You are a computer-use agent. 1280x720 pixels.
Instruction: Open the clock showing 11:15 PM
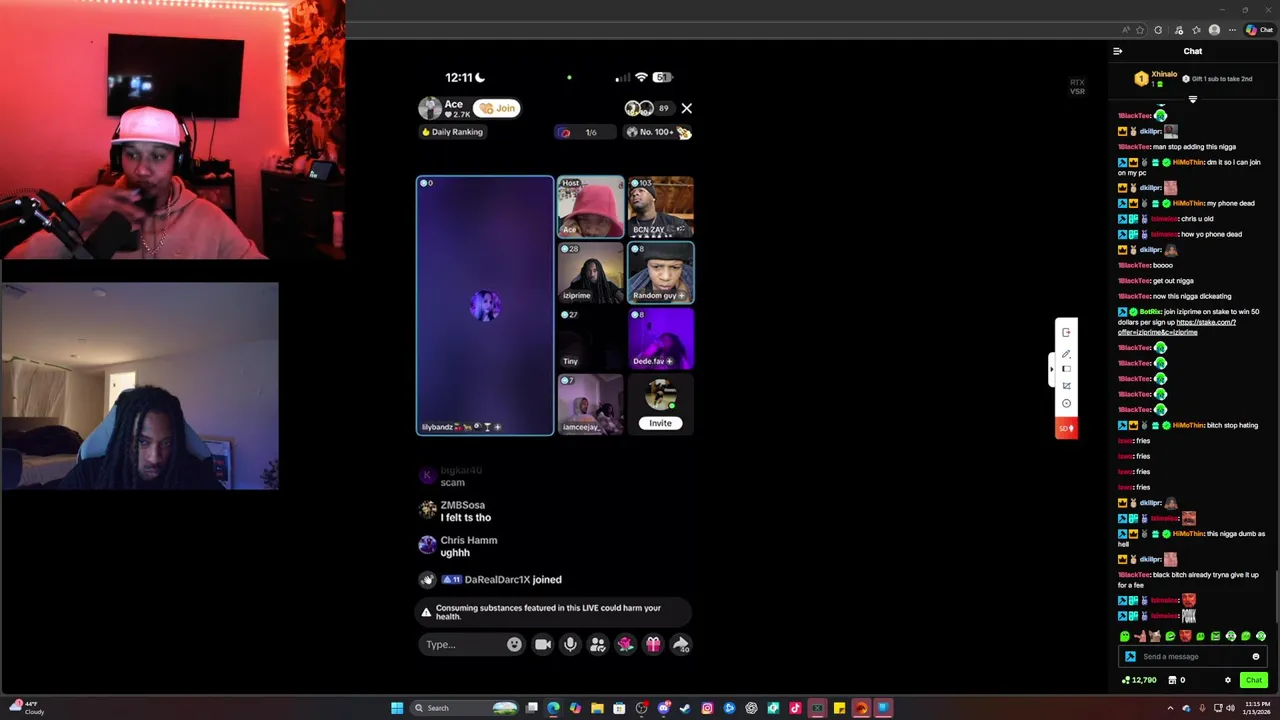tap(1258, 708)
